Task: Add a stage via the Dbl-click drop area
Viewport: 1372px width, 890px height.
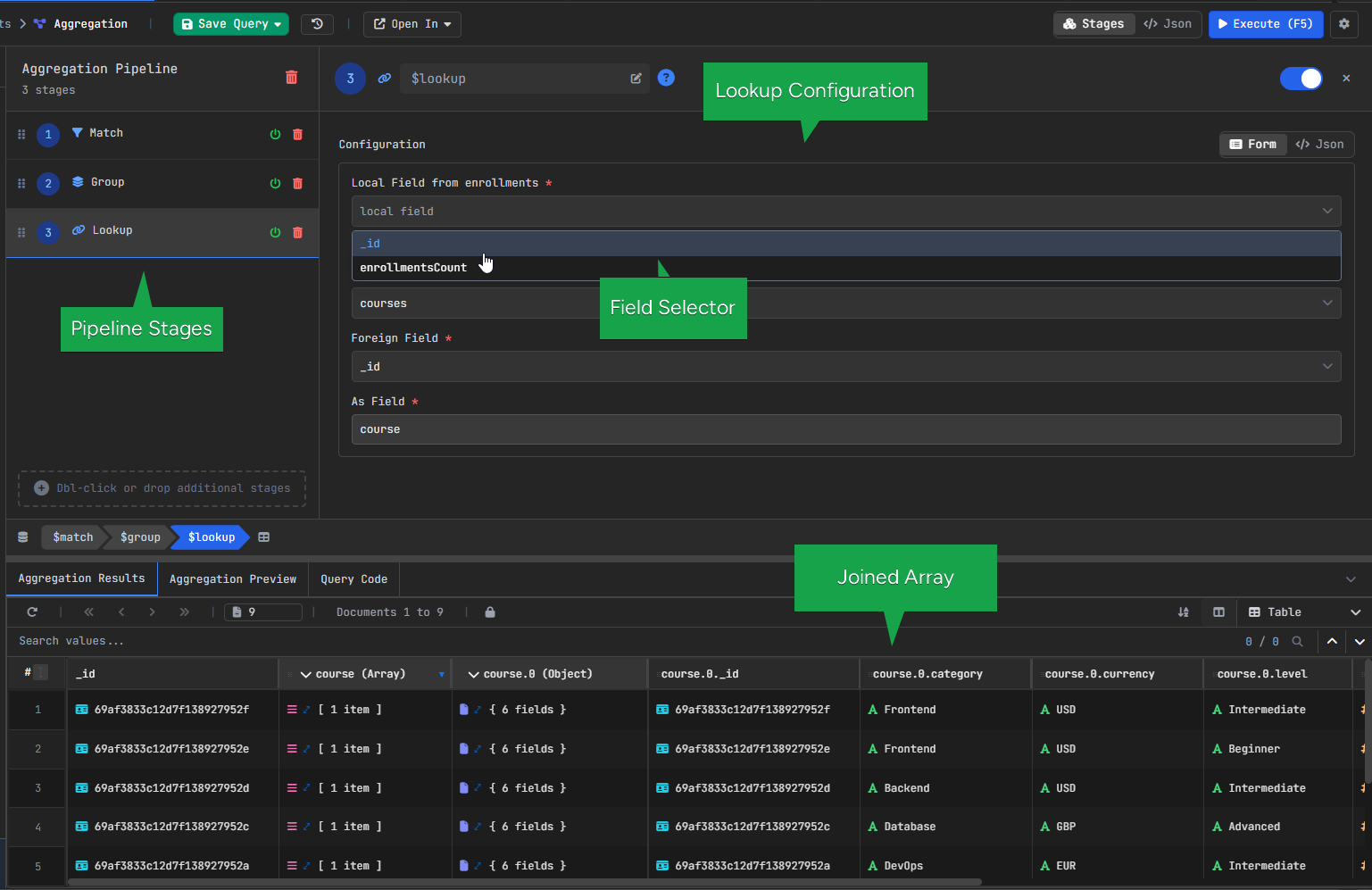Action: click(162, 488)
